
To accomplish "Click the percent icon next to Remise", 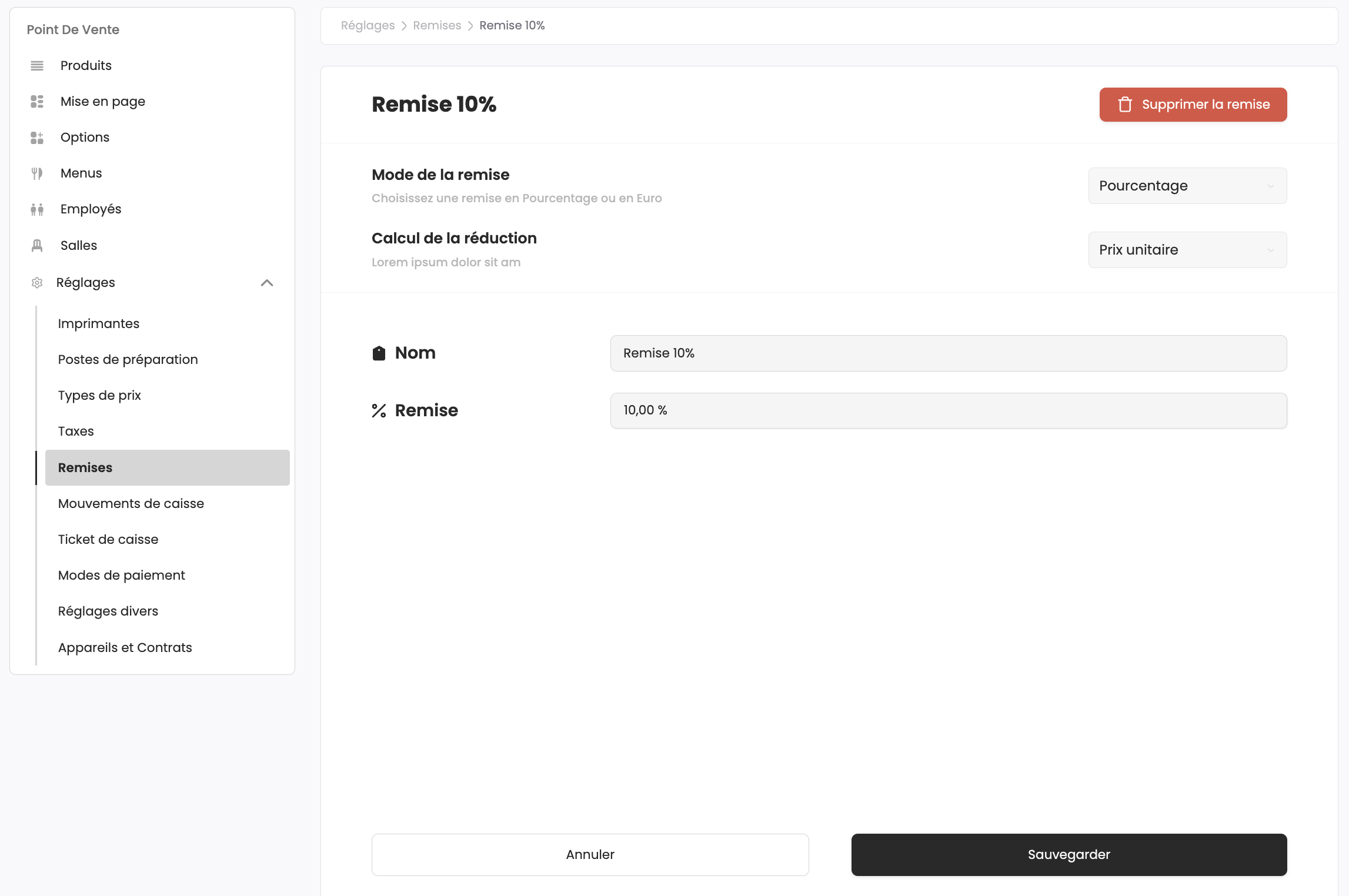I will tap(379, 410).
